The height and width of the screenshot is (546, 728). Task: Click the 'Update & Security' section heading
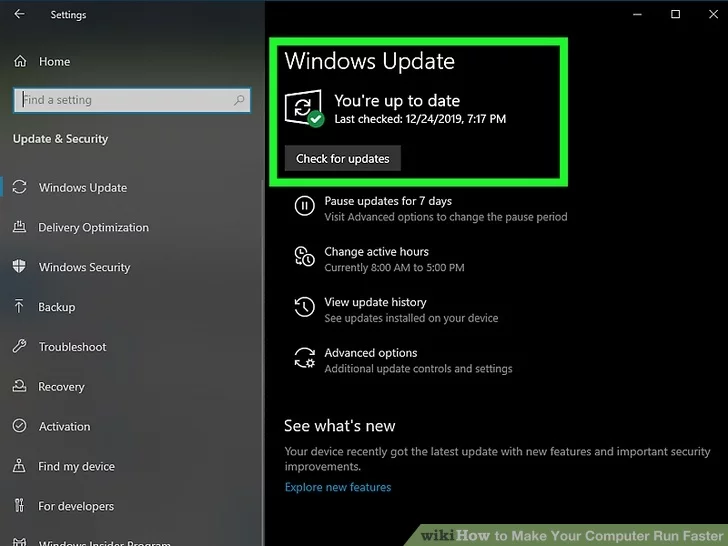pyautogui.click(x=60, y=139)
